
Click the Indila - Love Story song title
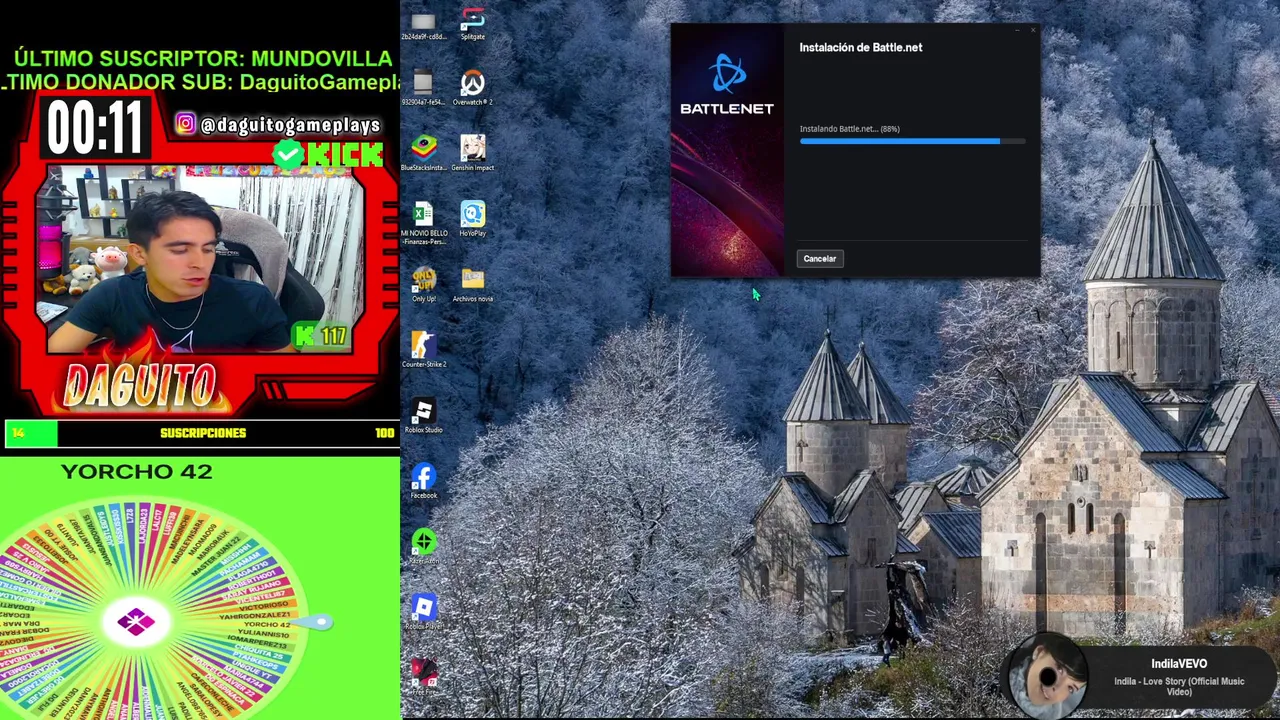1179,686
